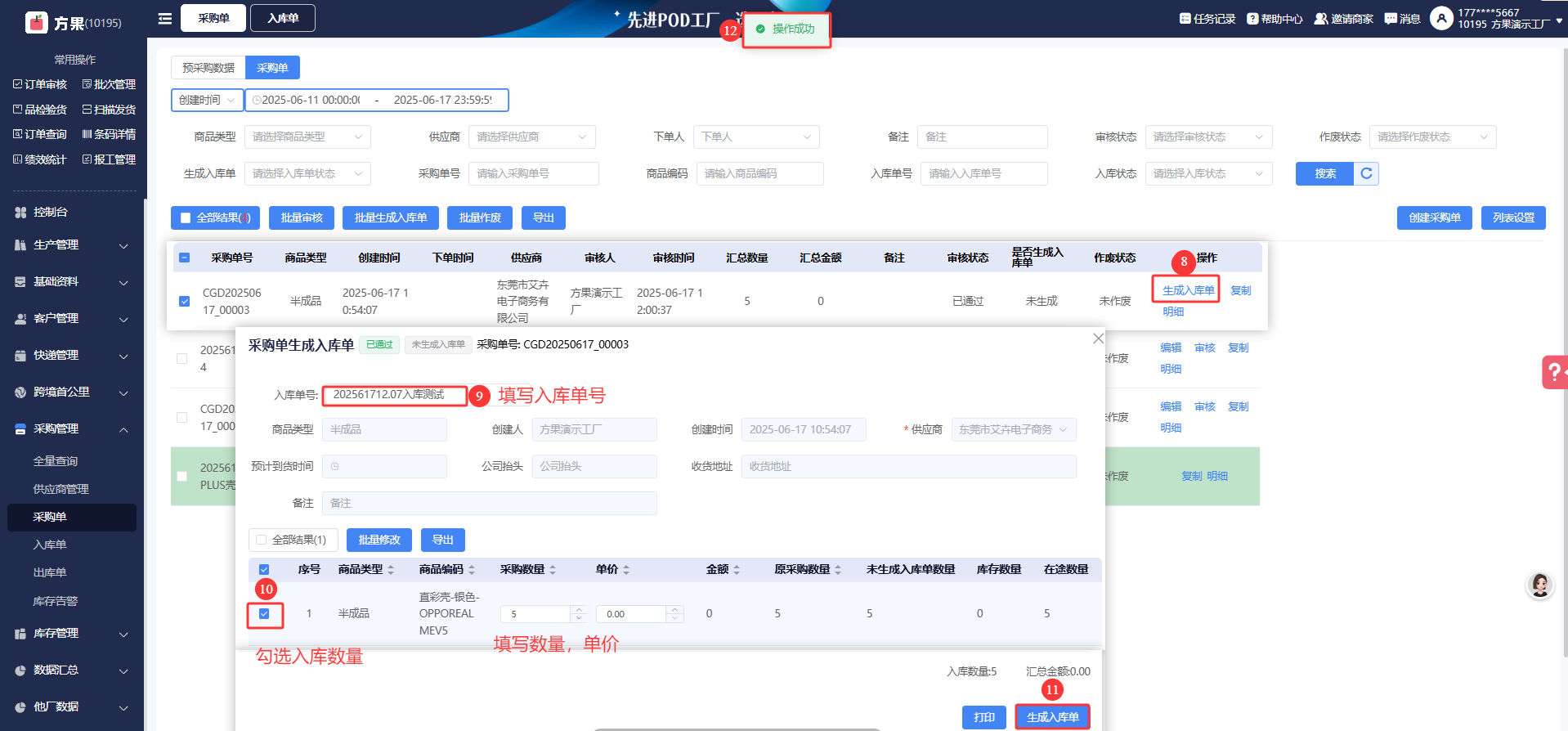
Task: Click the 邀请商家 invite merchant icon
Action: 1320,19
